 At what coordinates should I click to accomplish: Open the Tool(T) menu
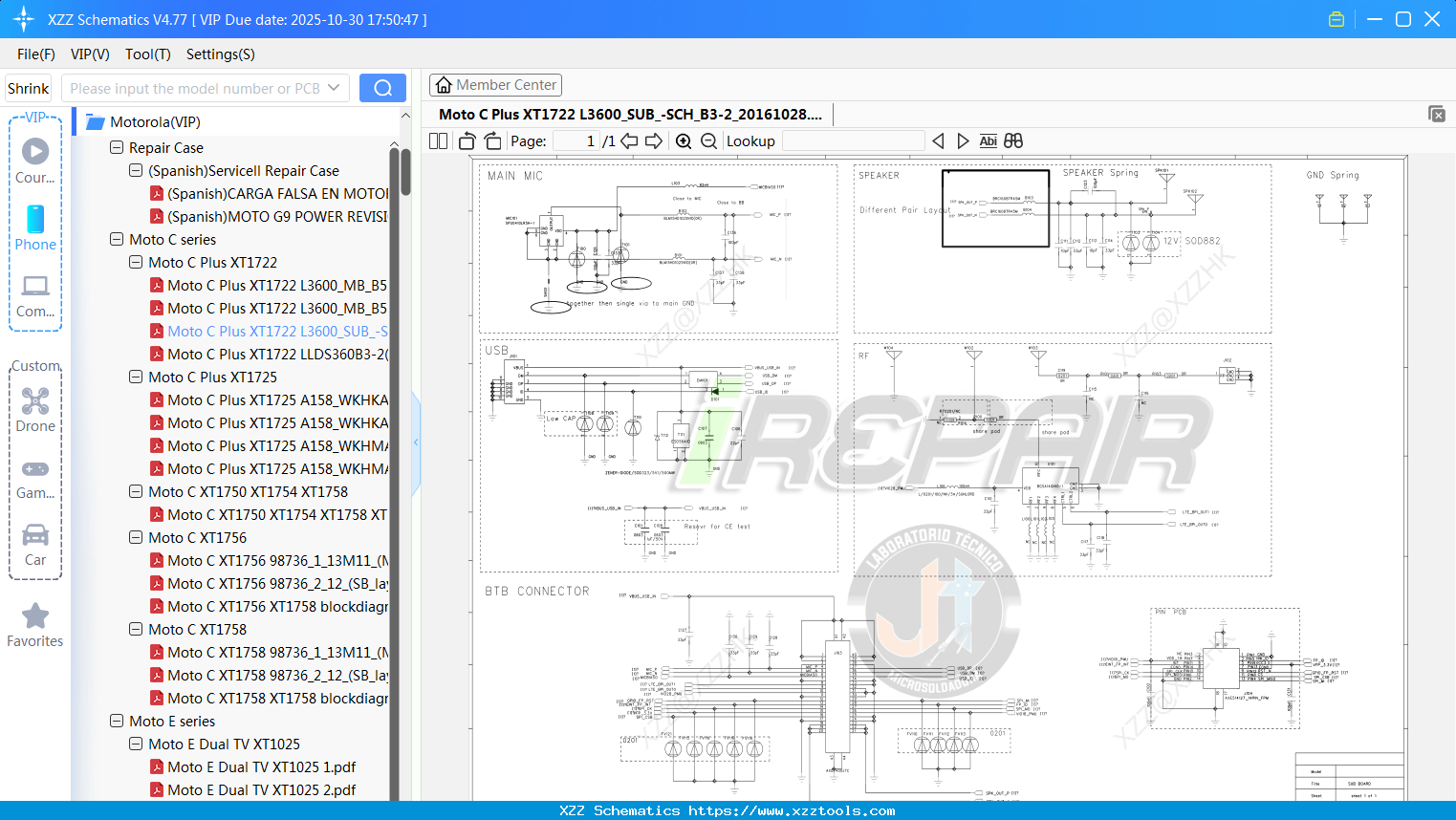148,54
